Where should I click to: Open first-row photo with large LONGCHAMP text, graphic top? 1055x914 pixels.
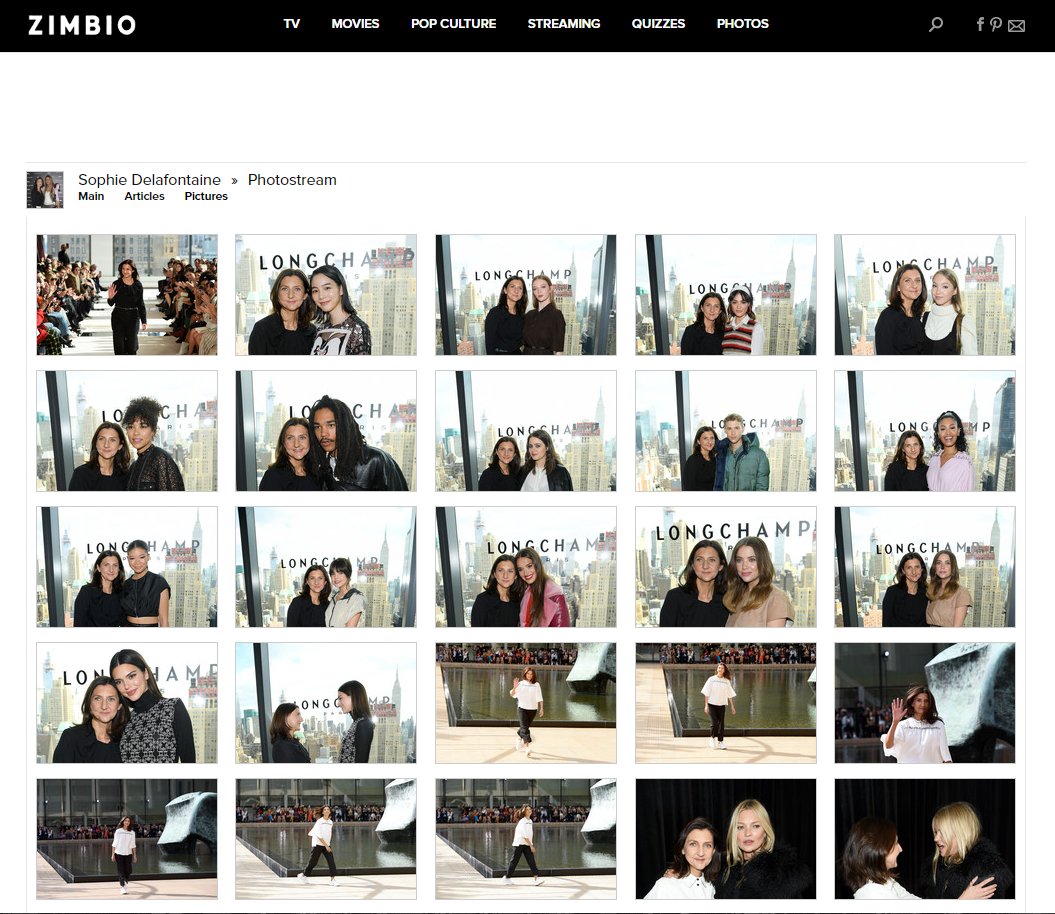click(x=326, y=295)
